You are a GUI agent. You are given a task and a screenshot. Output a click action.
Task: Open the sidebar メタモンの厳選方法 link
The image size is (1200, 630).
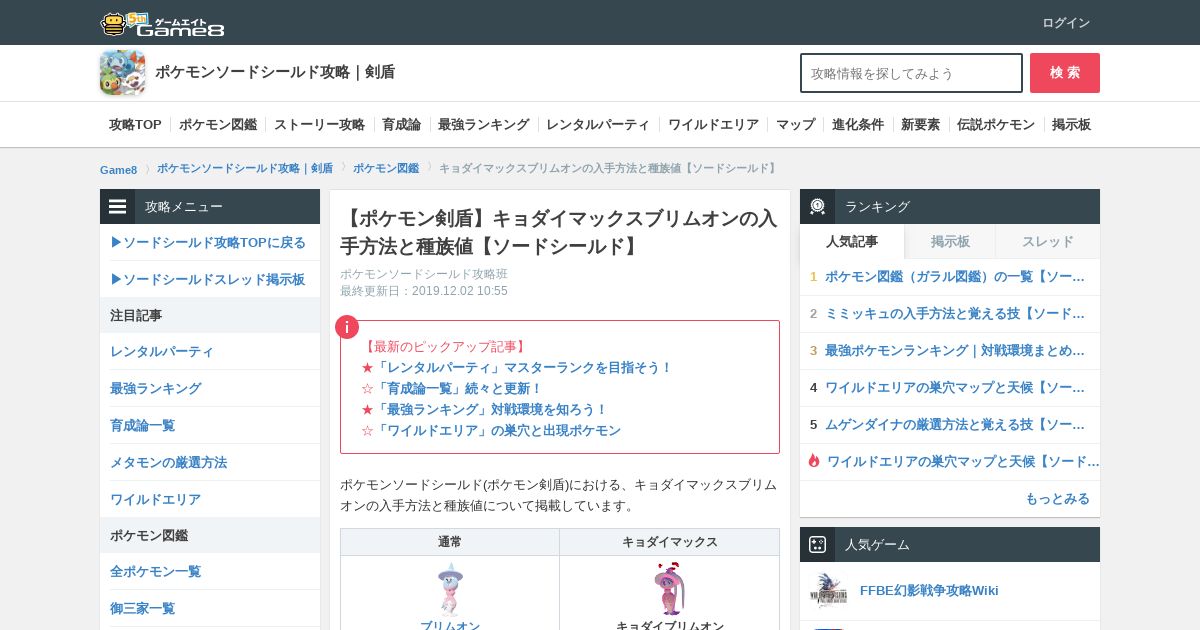tap(169, 463)
